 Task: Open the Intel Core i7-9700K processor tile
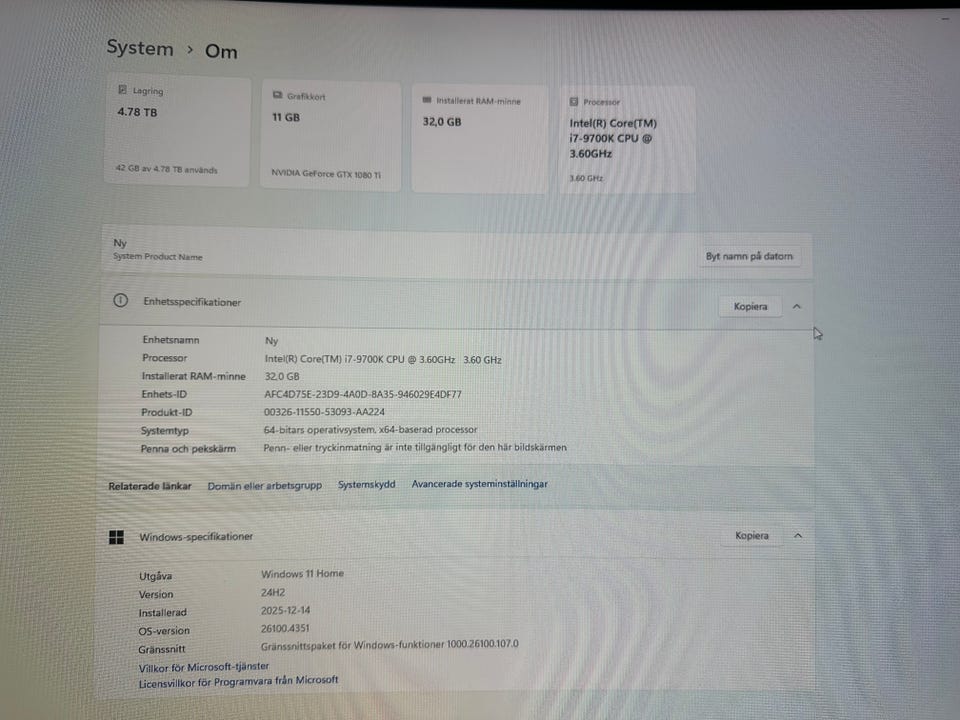627,140
